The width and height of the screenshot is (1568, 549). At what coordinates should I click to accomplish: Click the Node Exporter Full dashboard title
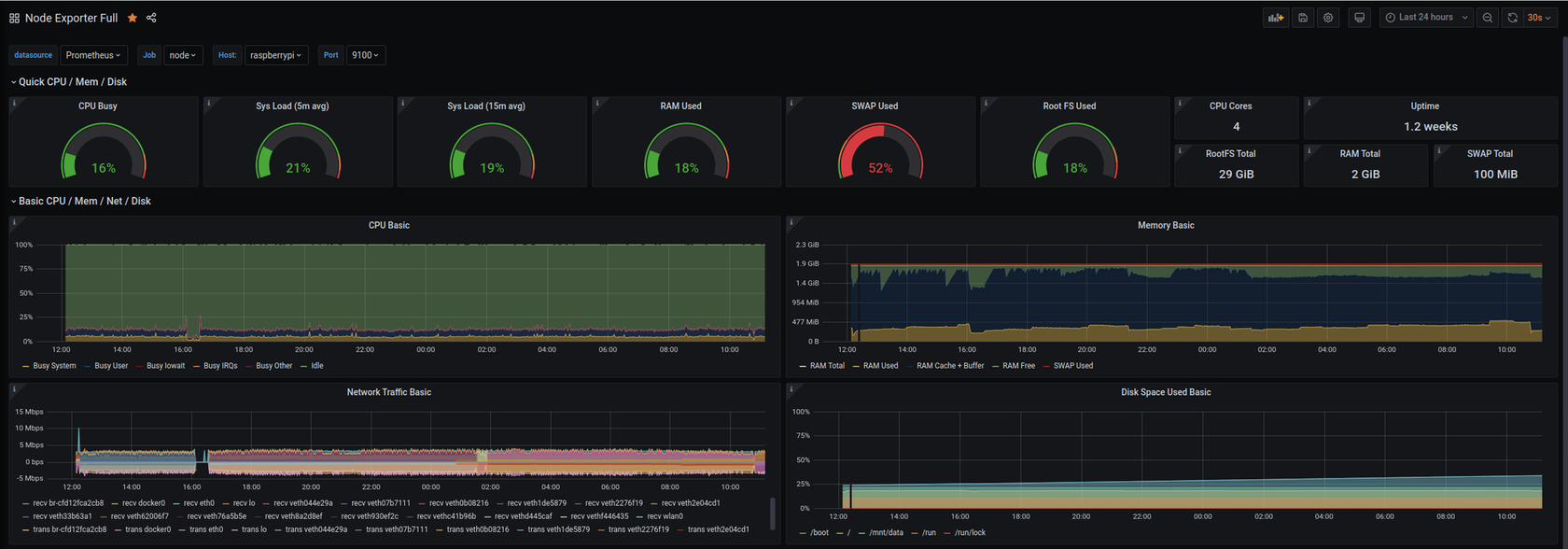[x=72, y=18]
